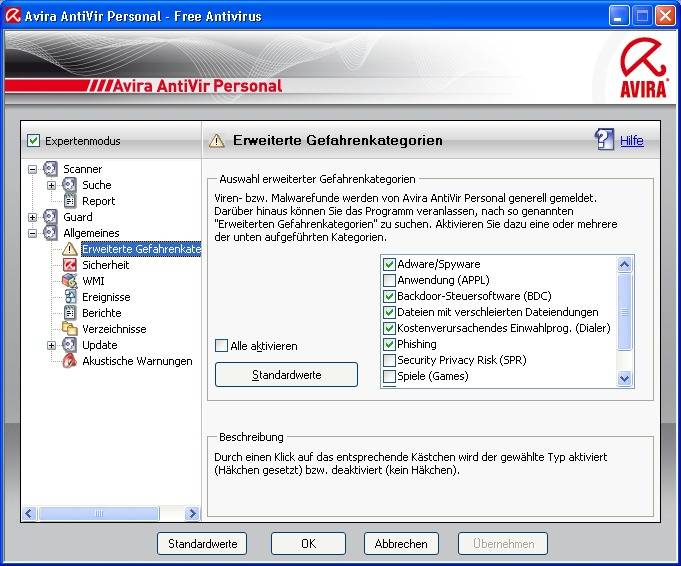The height and width of the screenshot is (566, 681).
Task: Click the WMI icon
Action: click(69, 281)
